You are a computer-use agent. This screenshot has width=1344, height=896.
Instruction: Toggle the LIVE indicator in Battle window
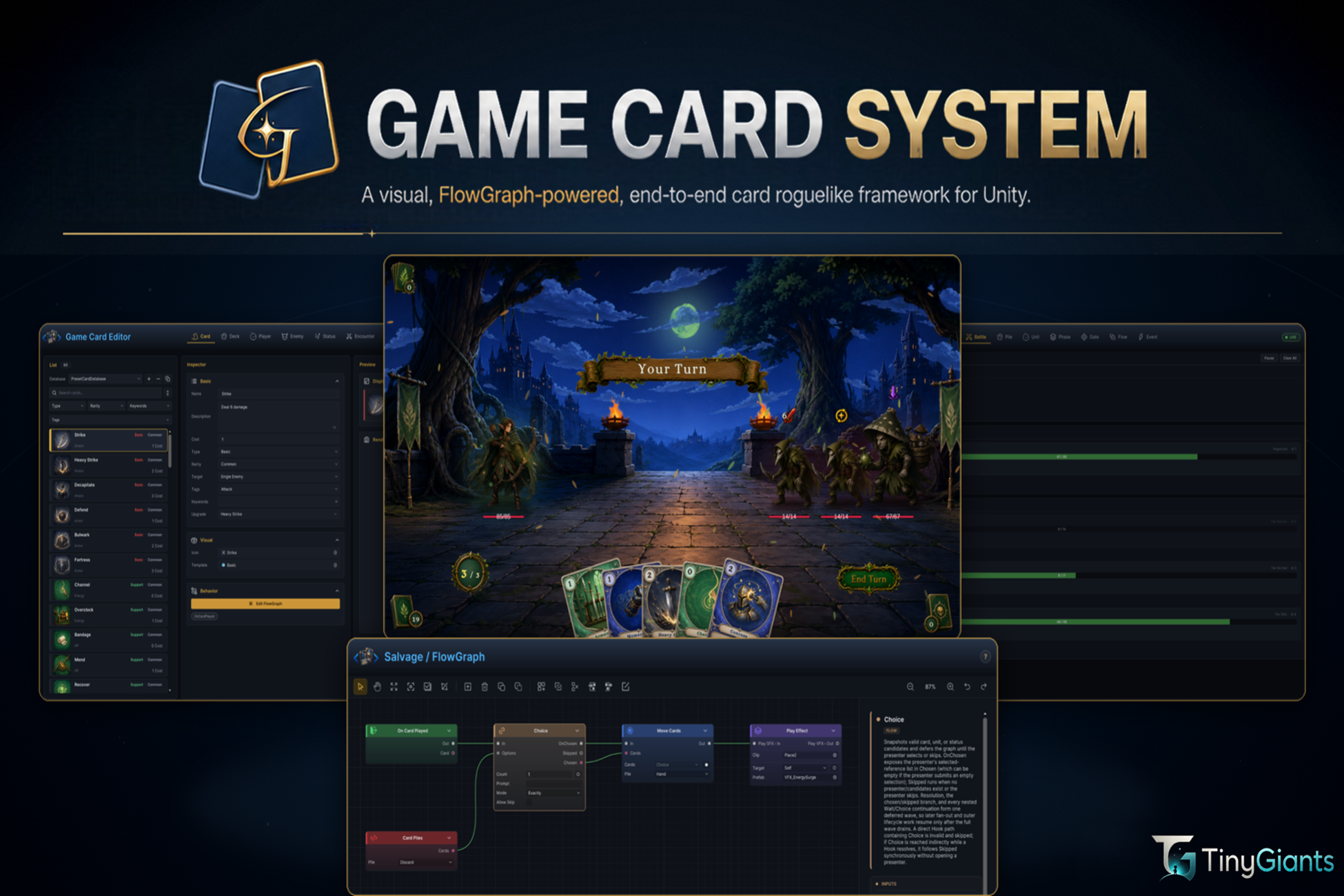1290,337
